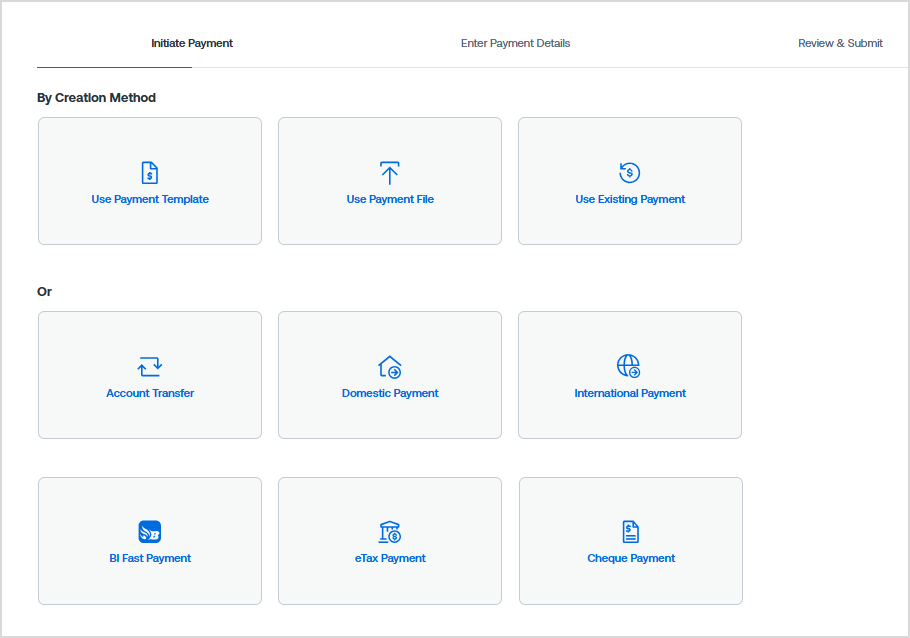Select the Initiate Payment step tab
910x638 pixels.
tap(192, 44)
